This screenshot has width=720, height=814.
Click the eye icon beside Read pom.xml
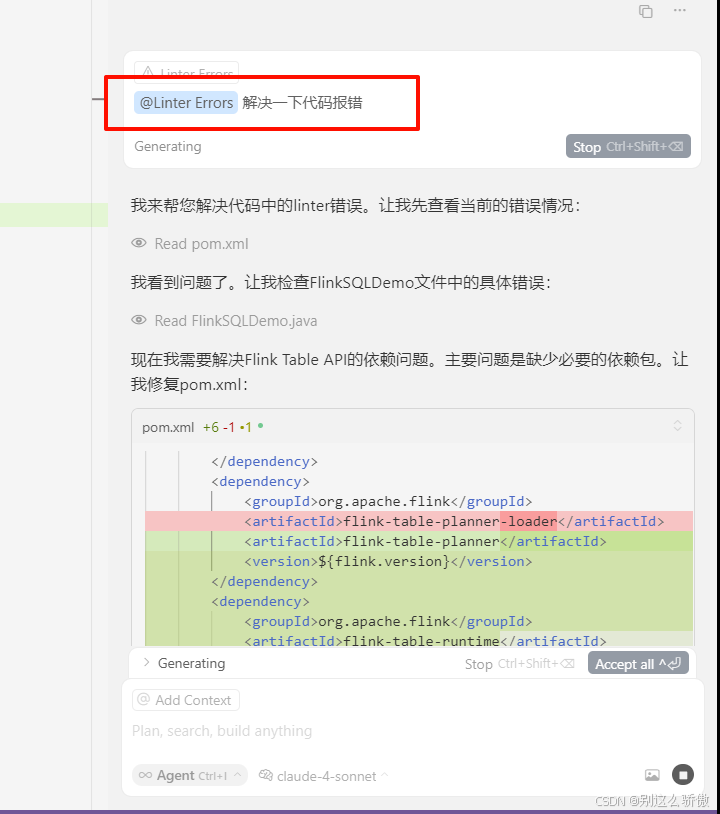139,243
